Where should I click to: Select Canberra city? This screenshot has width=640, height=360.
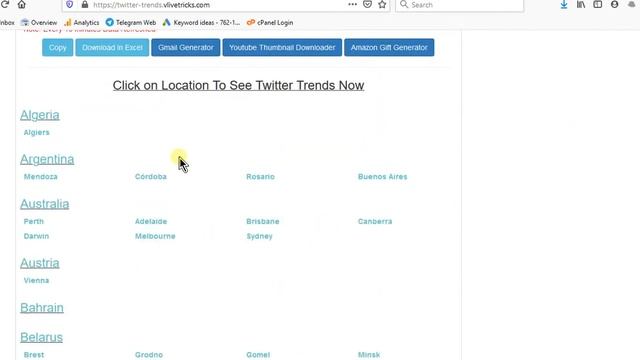pos(375,221)
